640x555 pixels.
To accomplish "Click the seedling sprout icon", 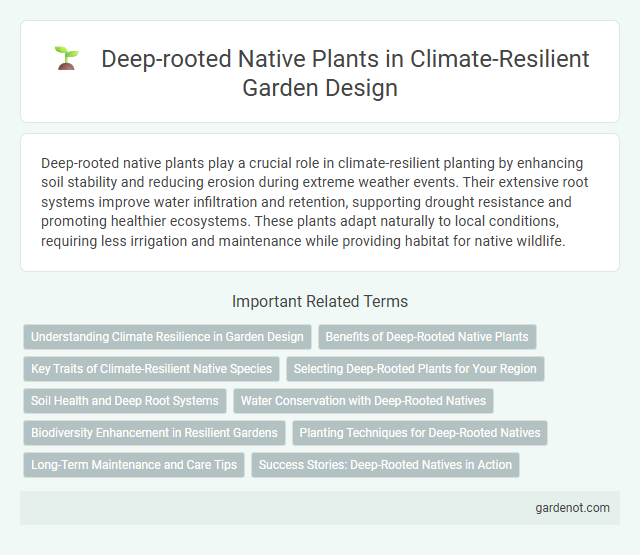I will (x=67, y=58).
